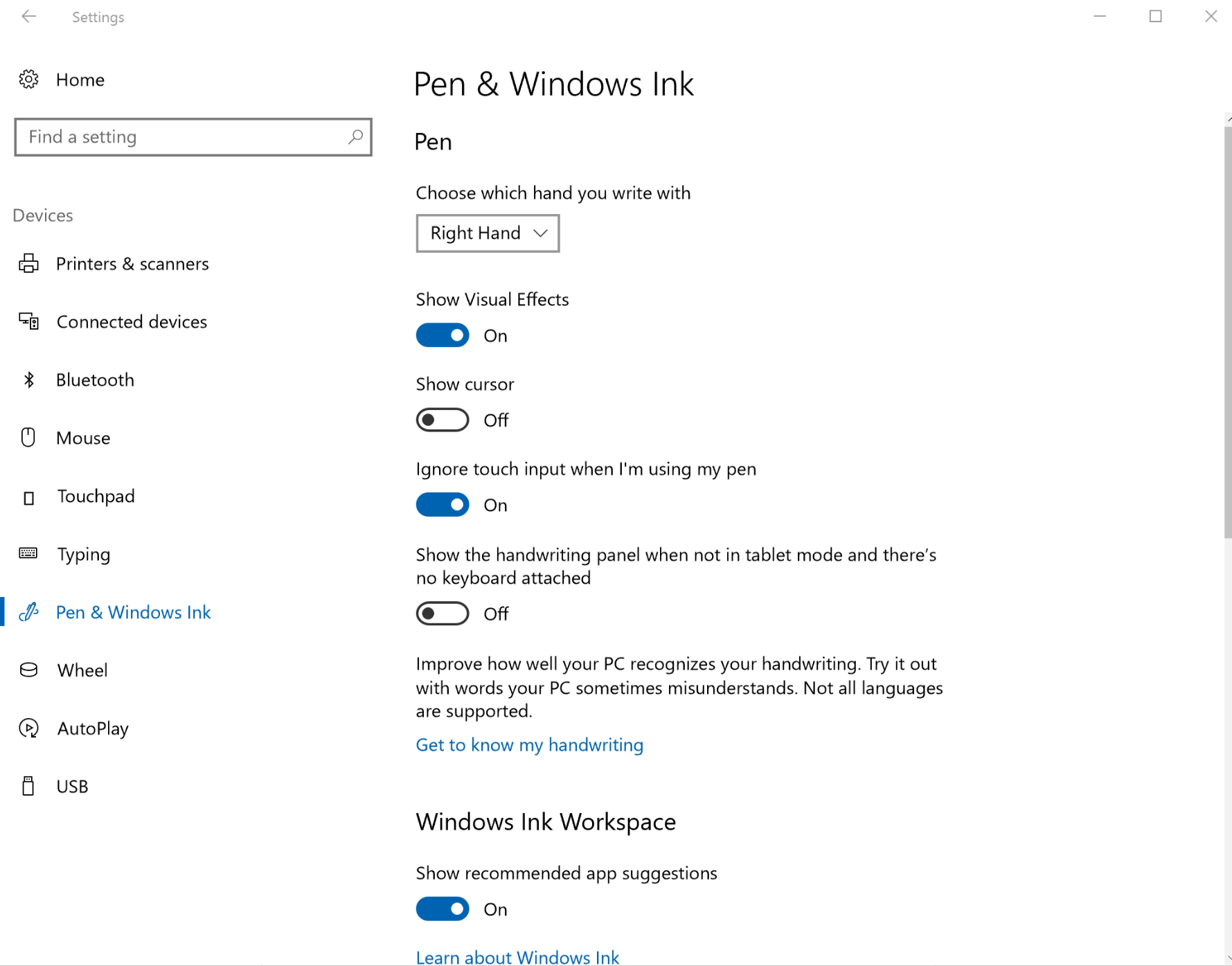Go back using the back arrow
Screen dimensions: 1232x966
click(x=28, y=17)
